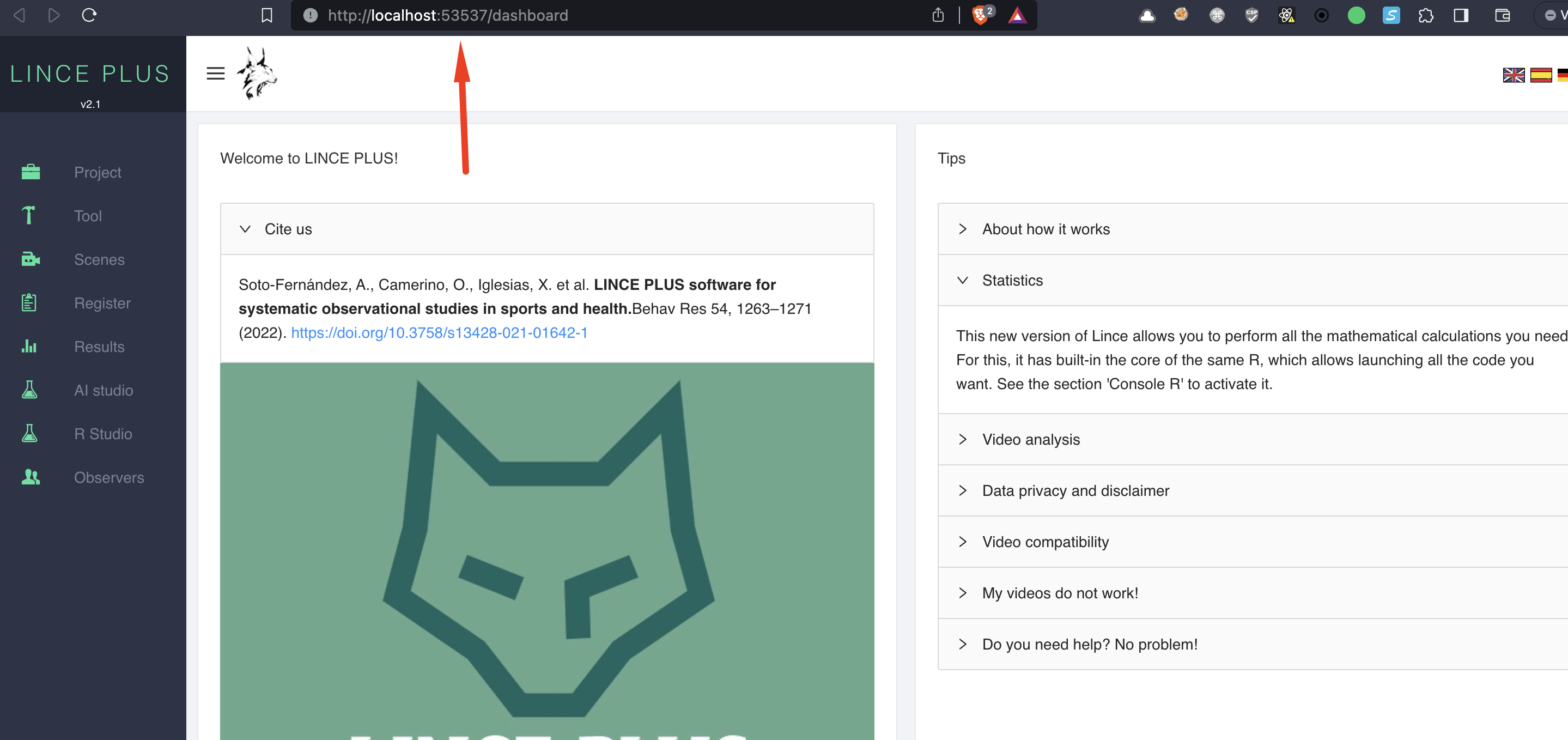Expand Data privacy and disclaimer tip
The height and width of the screenshot is (740, 1568).
pyautogui.click(x=1253, y=490)
